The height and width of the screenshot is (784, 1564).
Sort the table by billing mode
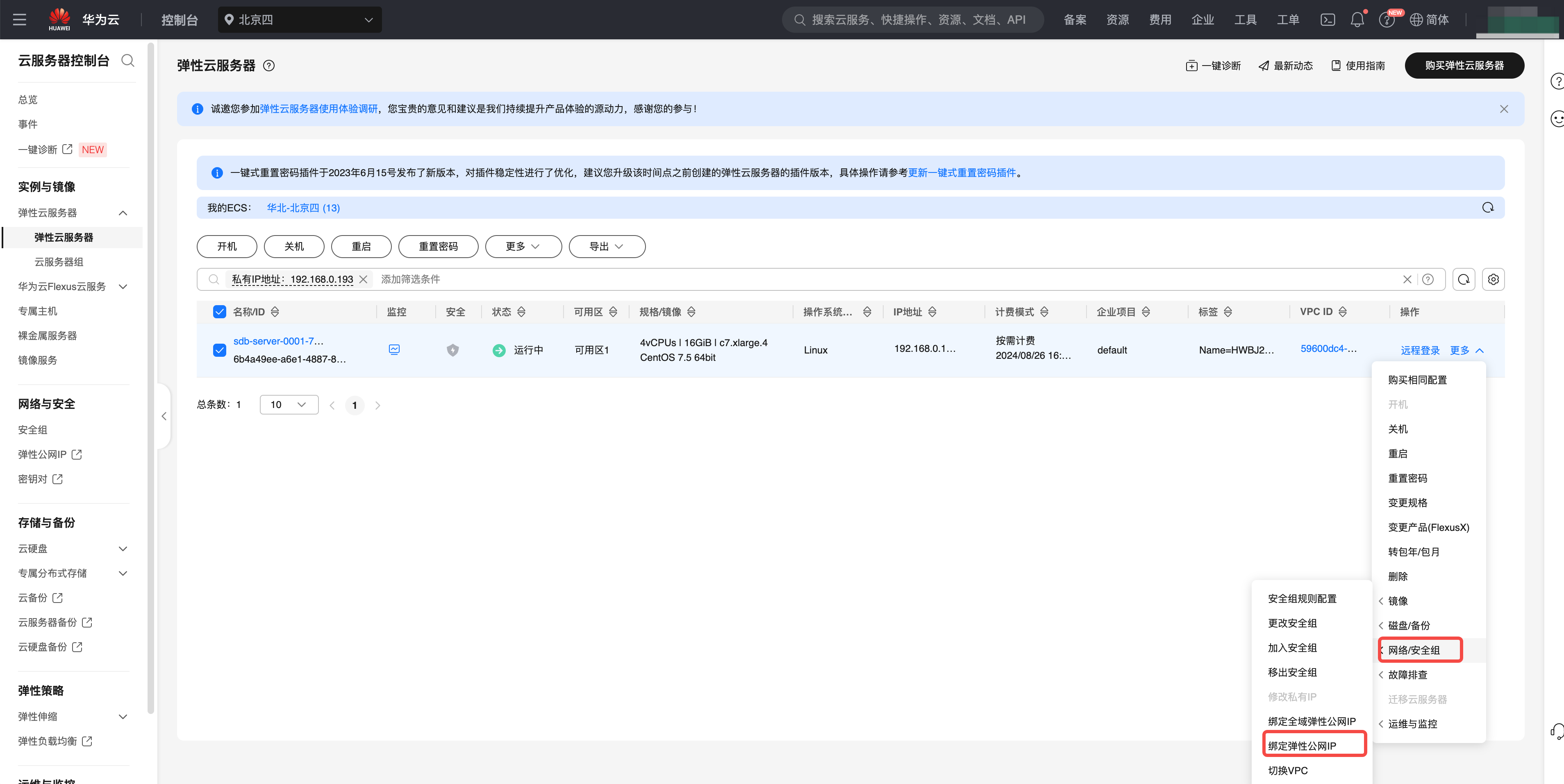click(x=1044, y=312)
